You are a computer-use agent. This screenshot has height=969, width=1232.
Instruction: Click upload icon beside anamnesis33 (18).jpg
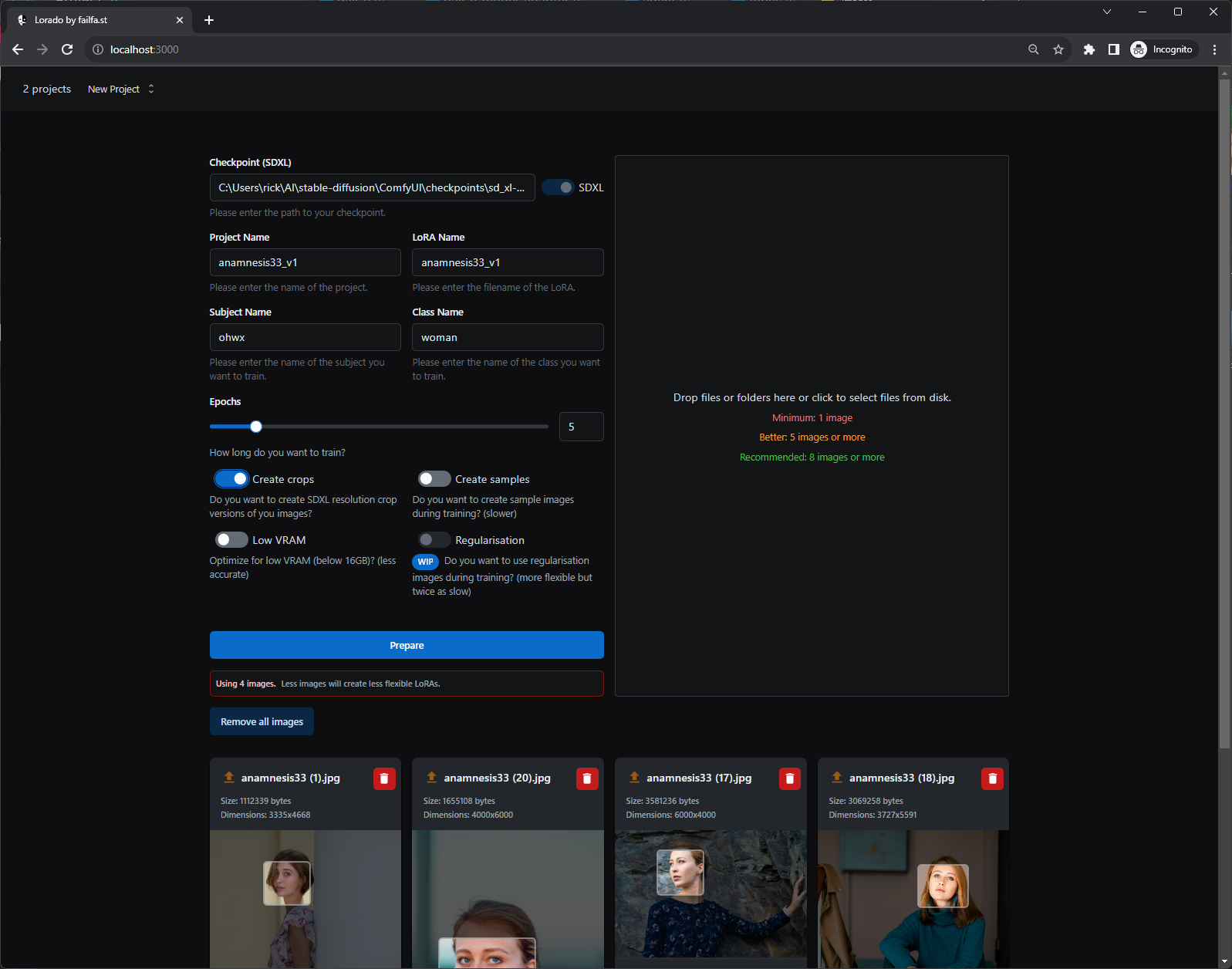(x=837, y=777)
